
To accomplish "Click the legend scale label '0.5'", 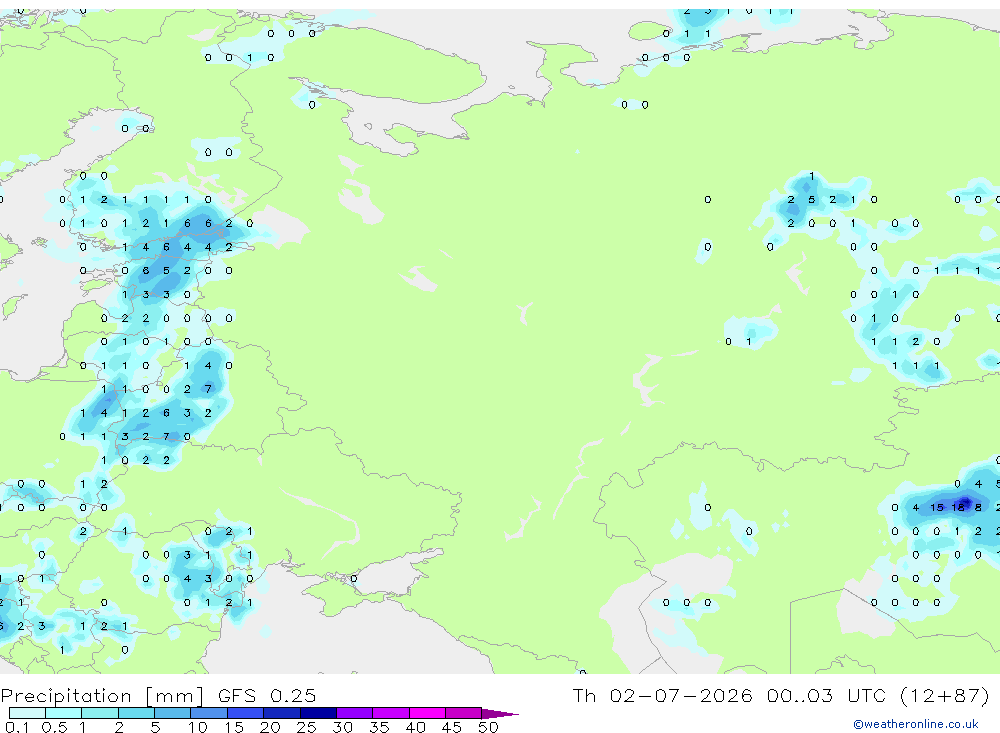I will tap(54, 727).
